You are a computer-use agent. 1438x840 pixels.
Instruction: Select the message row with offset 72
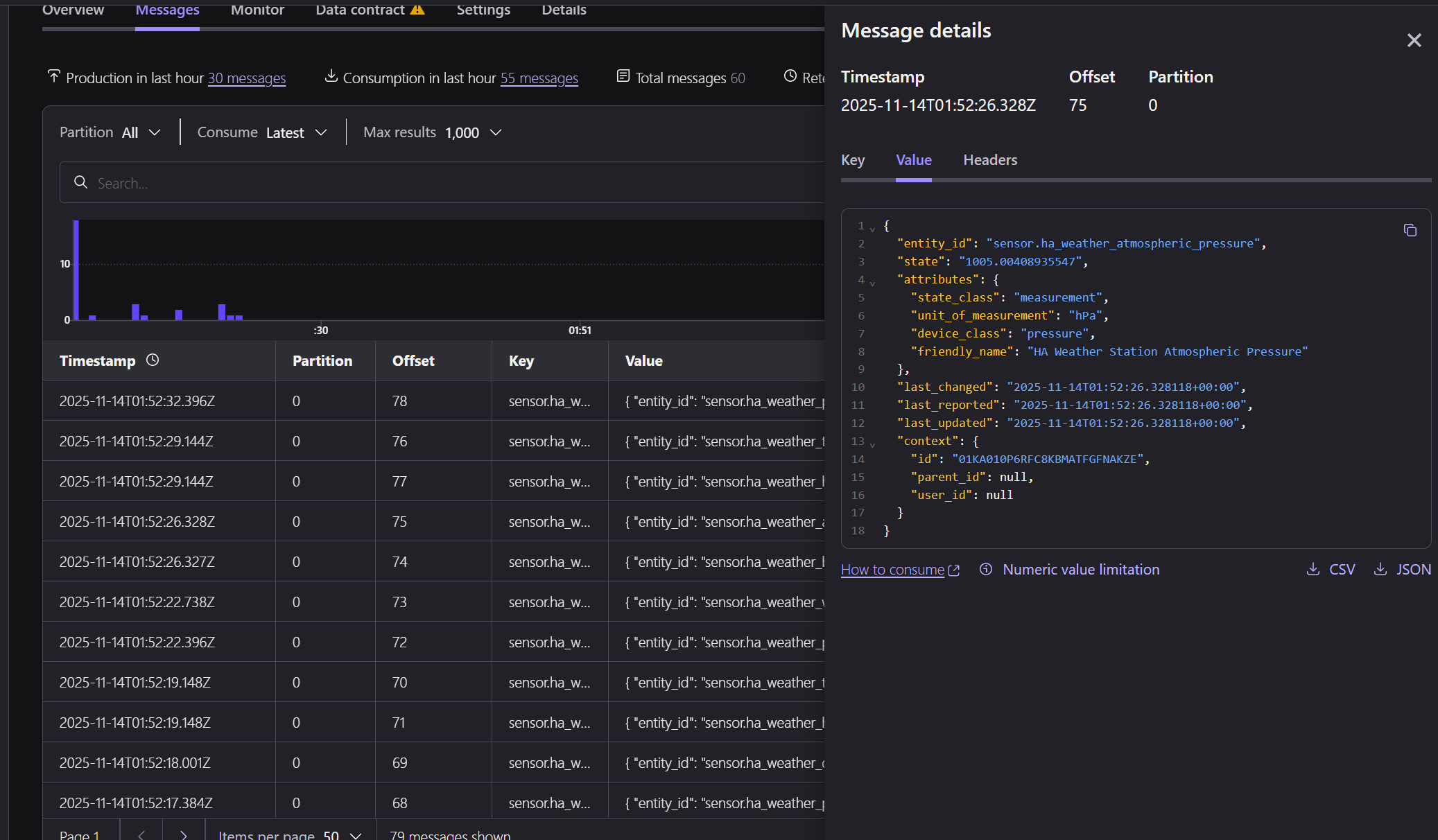[433, 642]
